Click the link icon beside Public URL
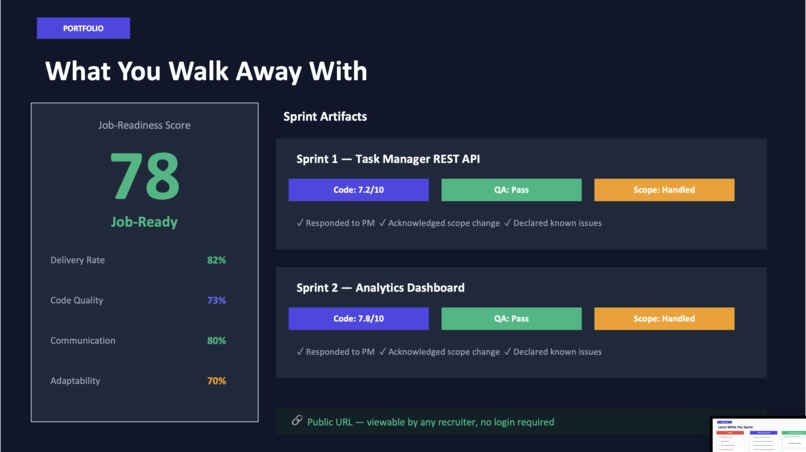 coord(297,421)
